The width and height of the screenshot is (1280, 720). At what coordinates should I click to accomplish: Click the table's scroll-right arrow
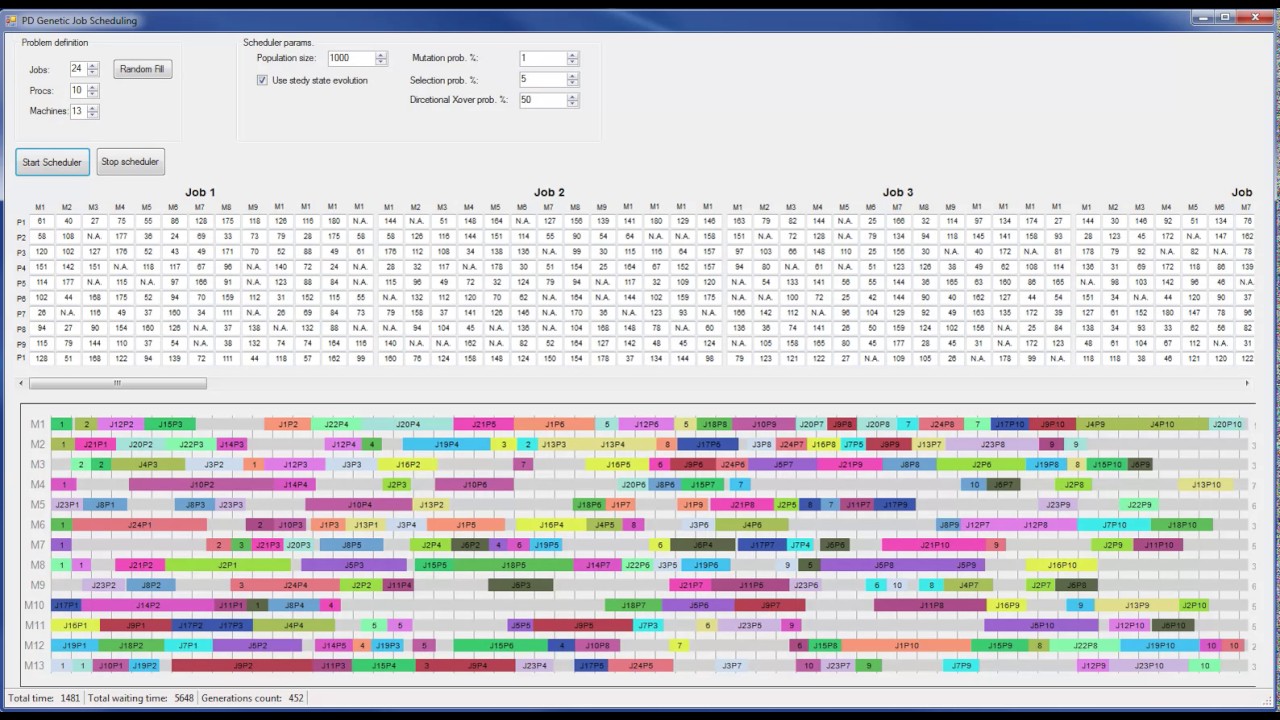point(1247,383)
